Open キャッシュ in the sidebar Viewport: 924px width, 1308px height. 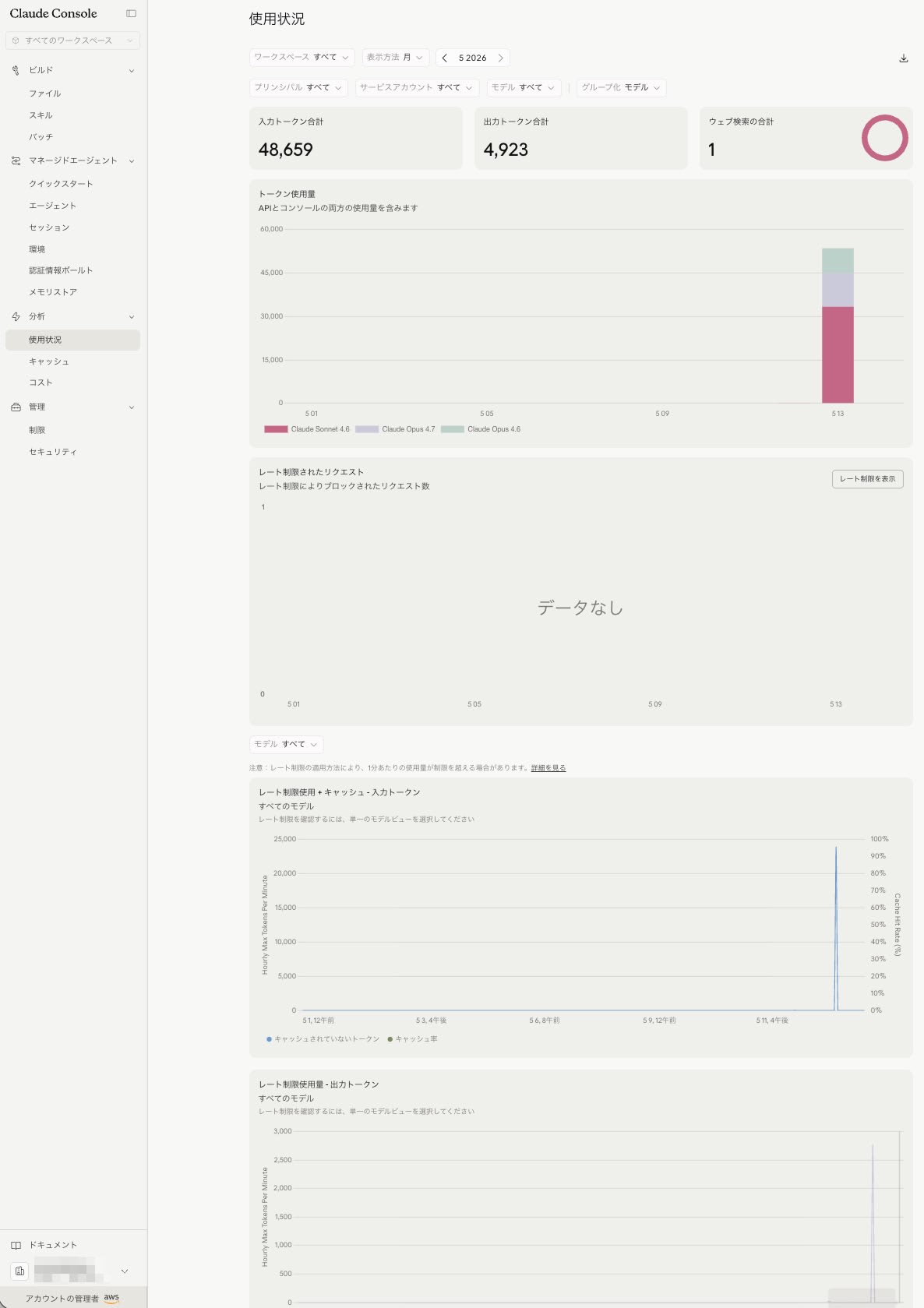(73, 361)
